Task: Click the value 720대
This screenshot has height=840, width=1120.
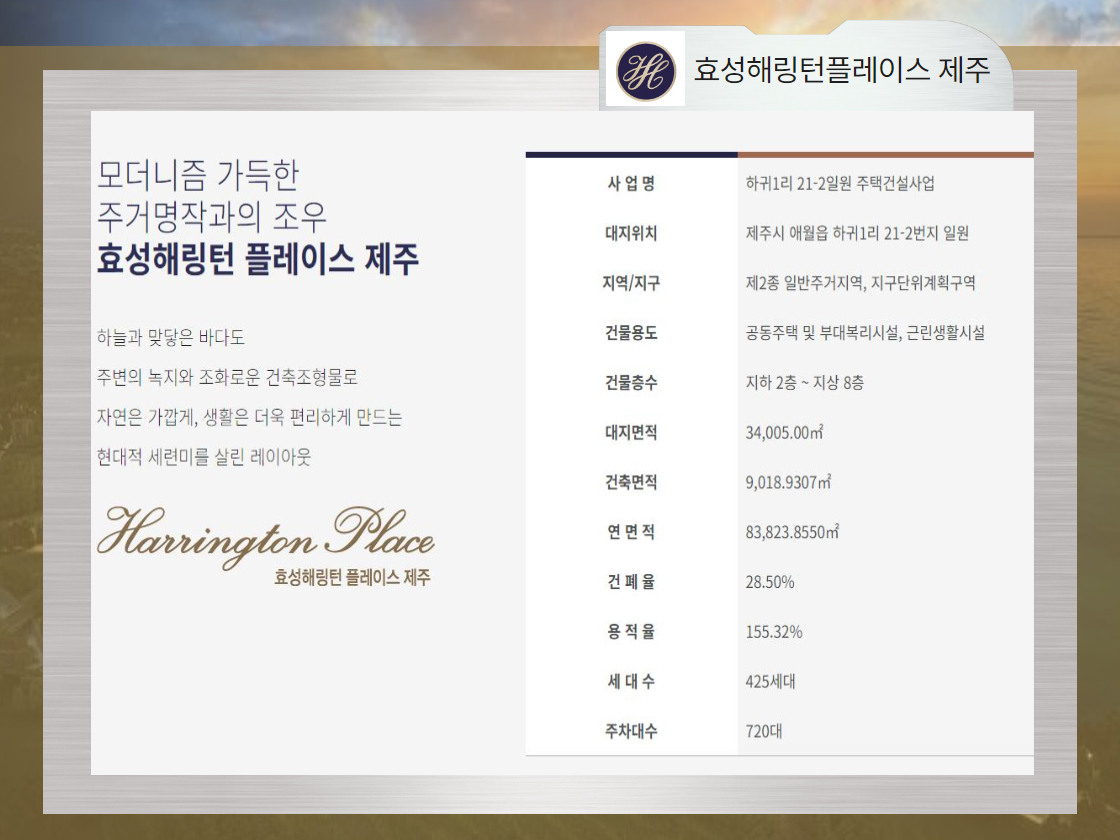Action: pos(764,731)
